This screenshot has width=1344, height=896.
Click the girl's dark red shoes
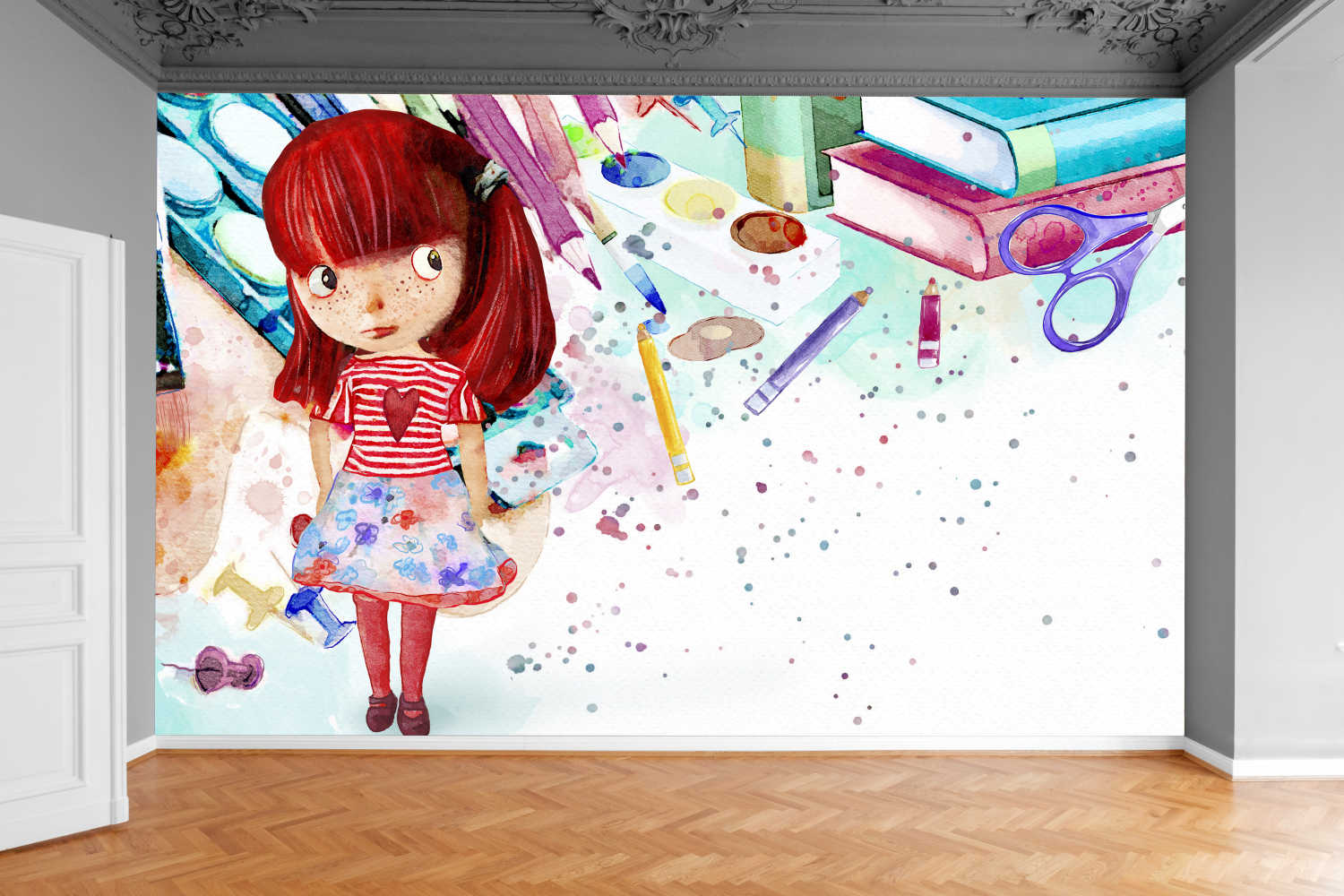point(399,712)
